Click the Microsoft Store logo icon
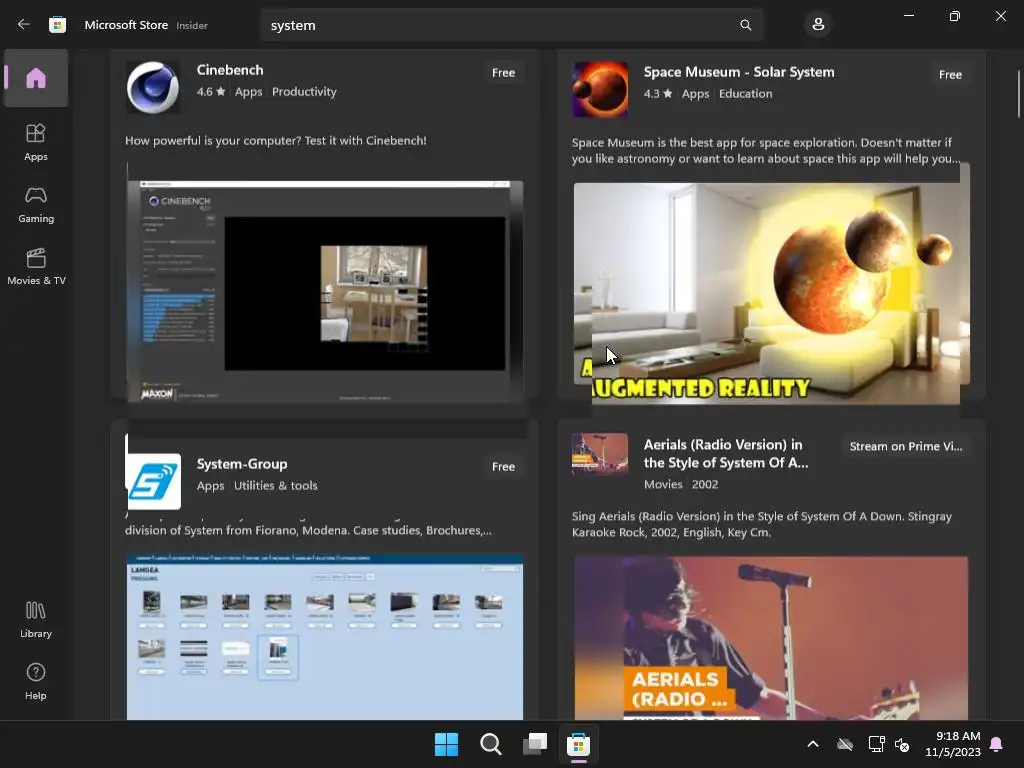This screenshot has width=1024, height=768. (57, 25)
